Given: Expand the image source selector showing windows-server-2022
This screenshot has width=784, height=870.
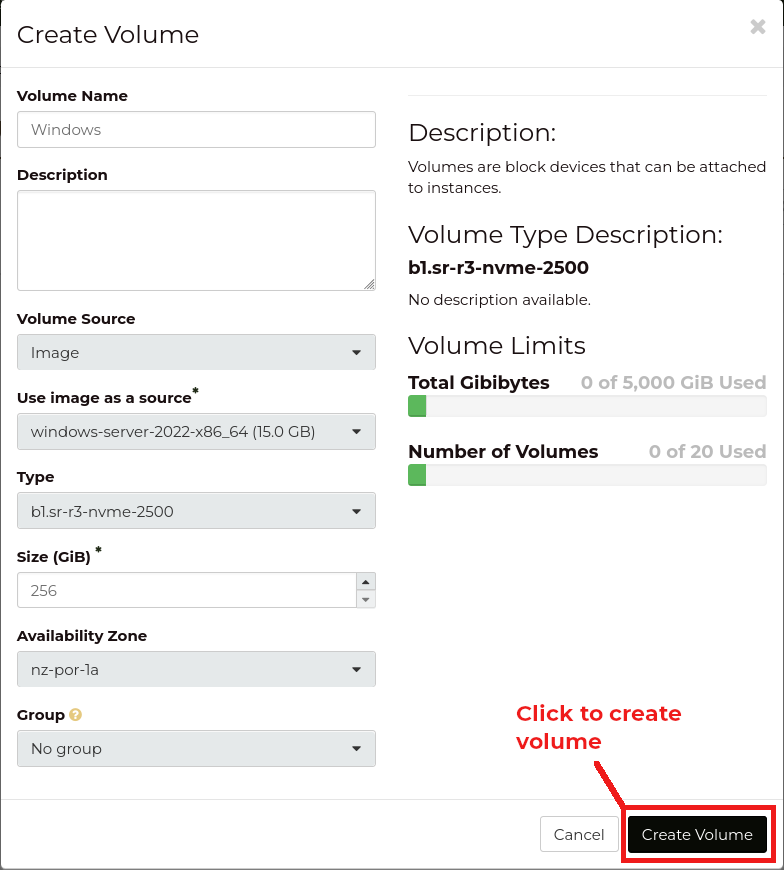Looking at the screenshot, I should coord(196,431).
